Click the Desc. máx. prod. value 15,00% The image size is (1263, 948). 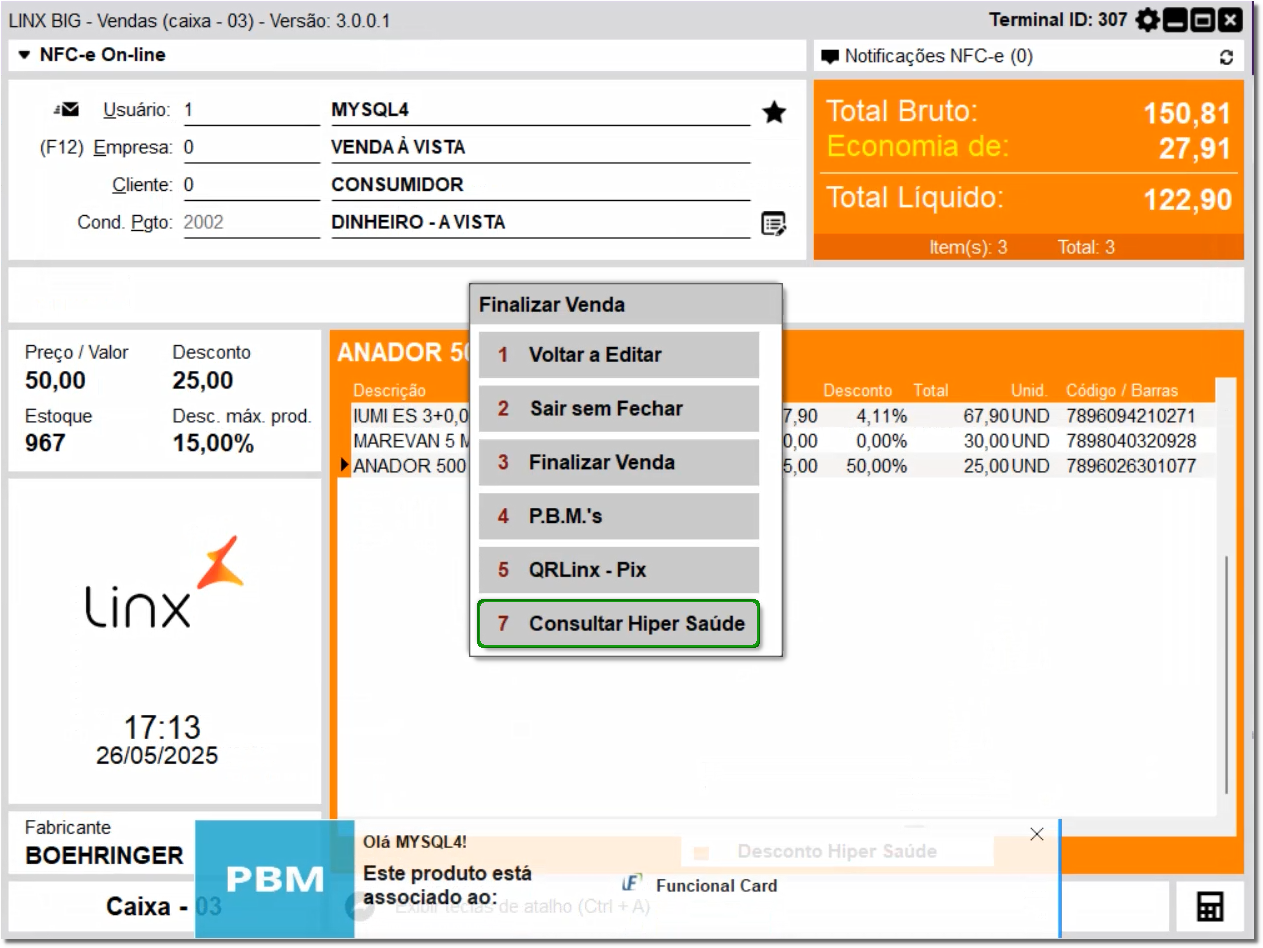tap(213, 443)
